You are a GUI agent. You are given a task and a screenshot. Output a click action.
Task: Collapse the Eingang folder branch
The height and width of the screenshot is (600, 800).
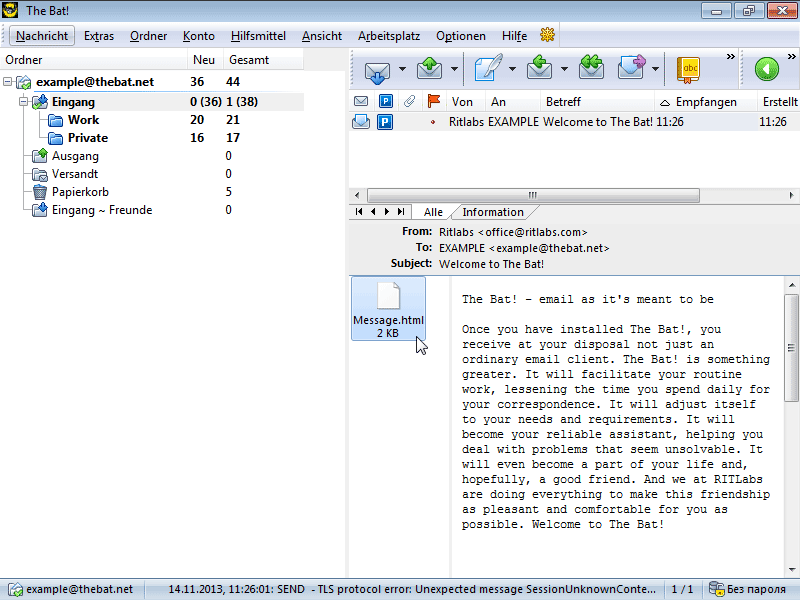click(x=22, y=101)
